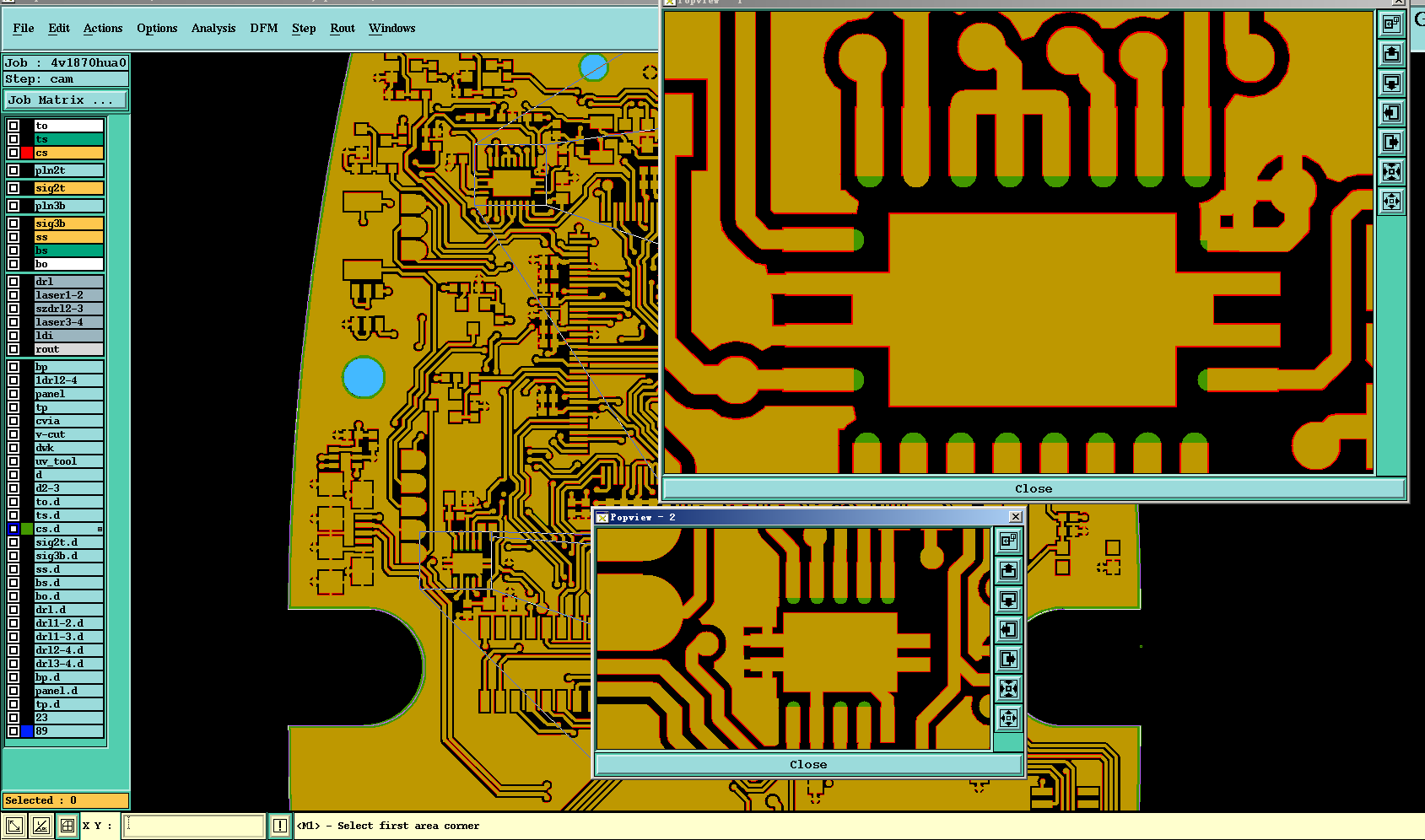Select layer row 'panel.d'
The height and width of the screenshot is (840, 1425).
pyautogui.click(x=68, y=691)
